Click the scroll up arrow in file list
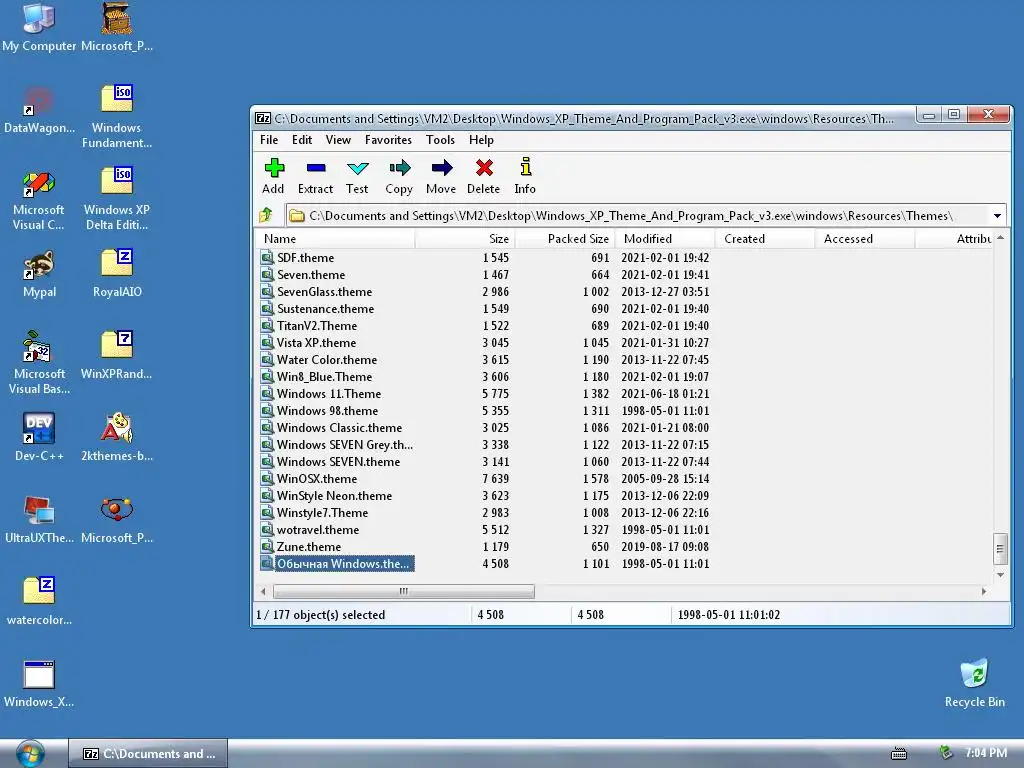This screenshot has height=768, width=1024. tap(1000, 238)
